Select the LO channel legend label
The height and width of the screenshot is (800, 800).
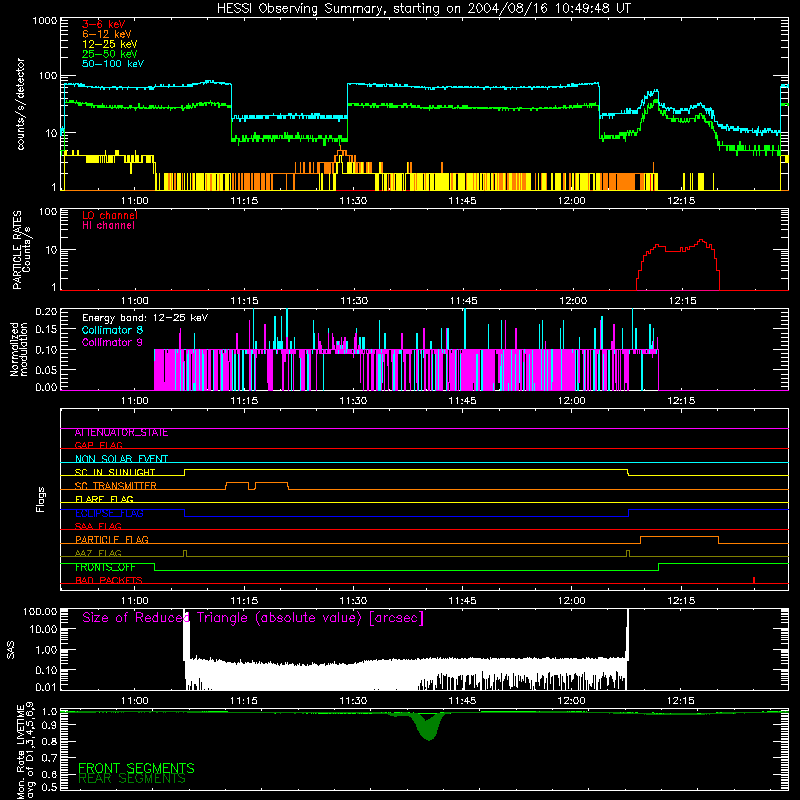point(110,215)
